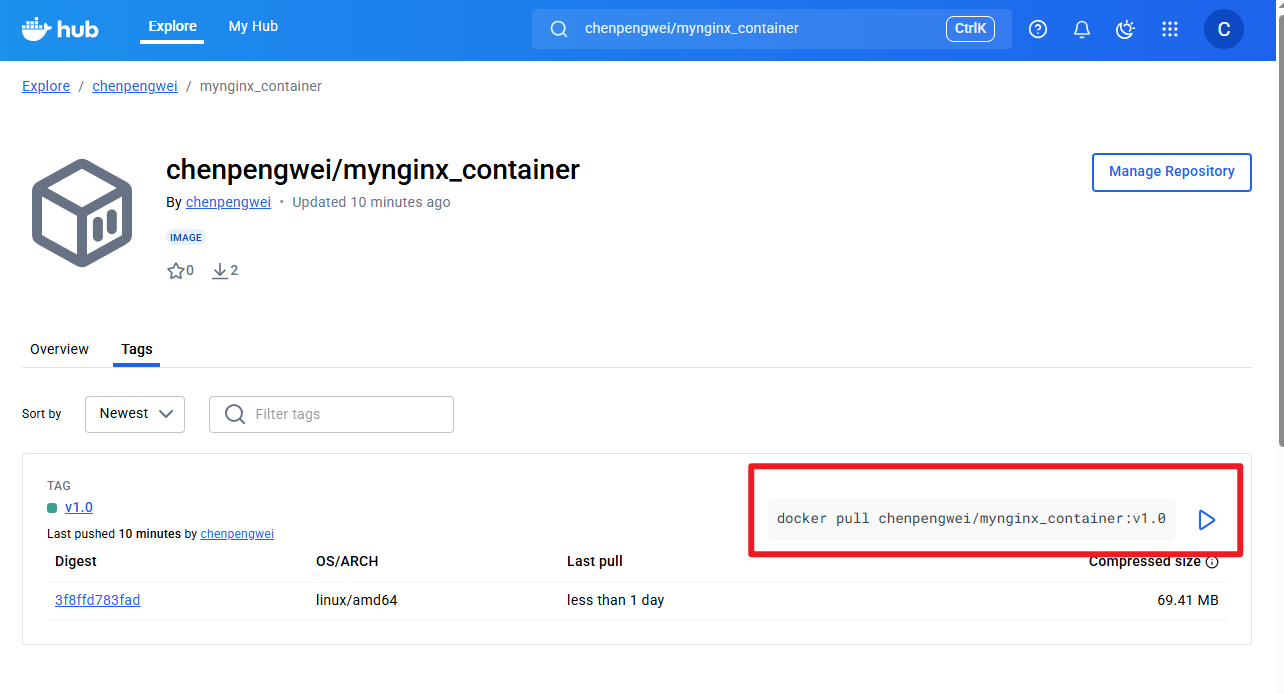Open the chenpengwei breadcrumb link
The image size is (1284, 694).
tap(135, 86)
